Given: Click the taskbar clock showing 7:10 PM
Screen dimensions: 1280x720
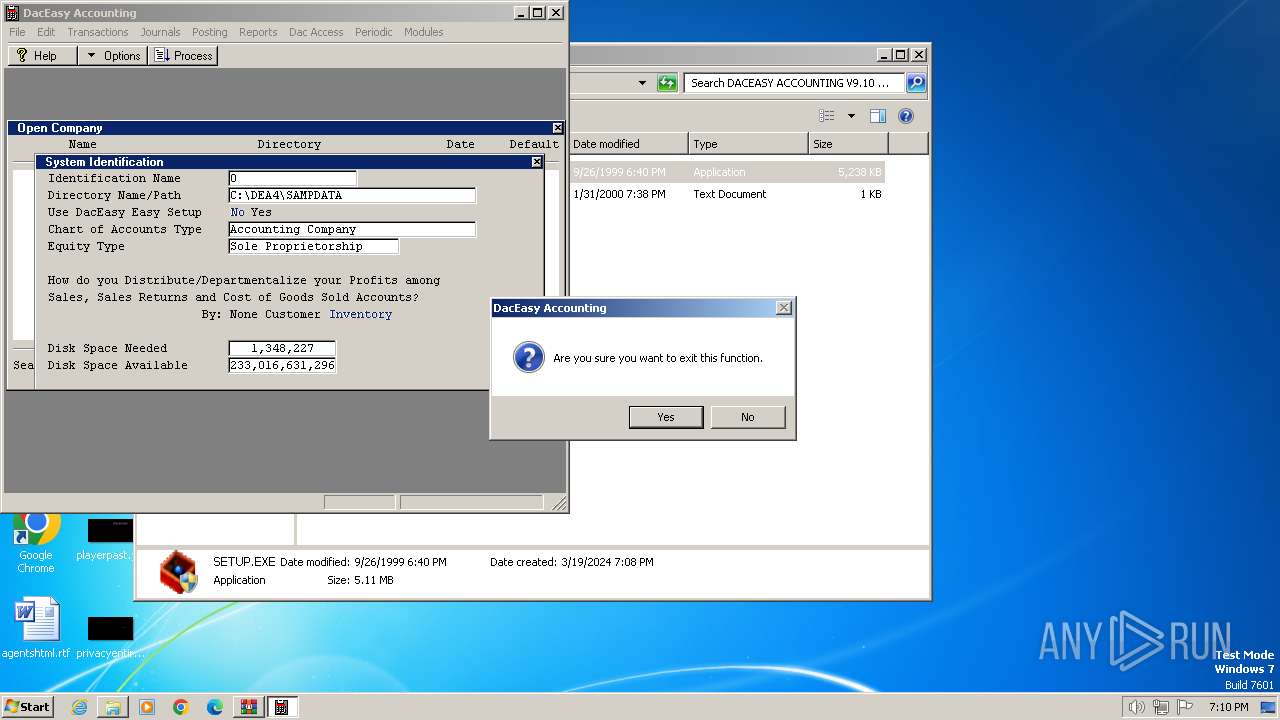Looking at the screenshot, I should [1229, 707].
